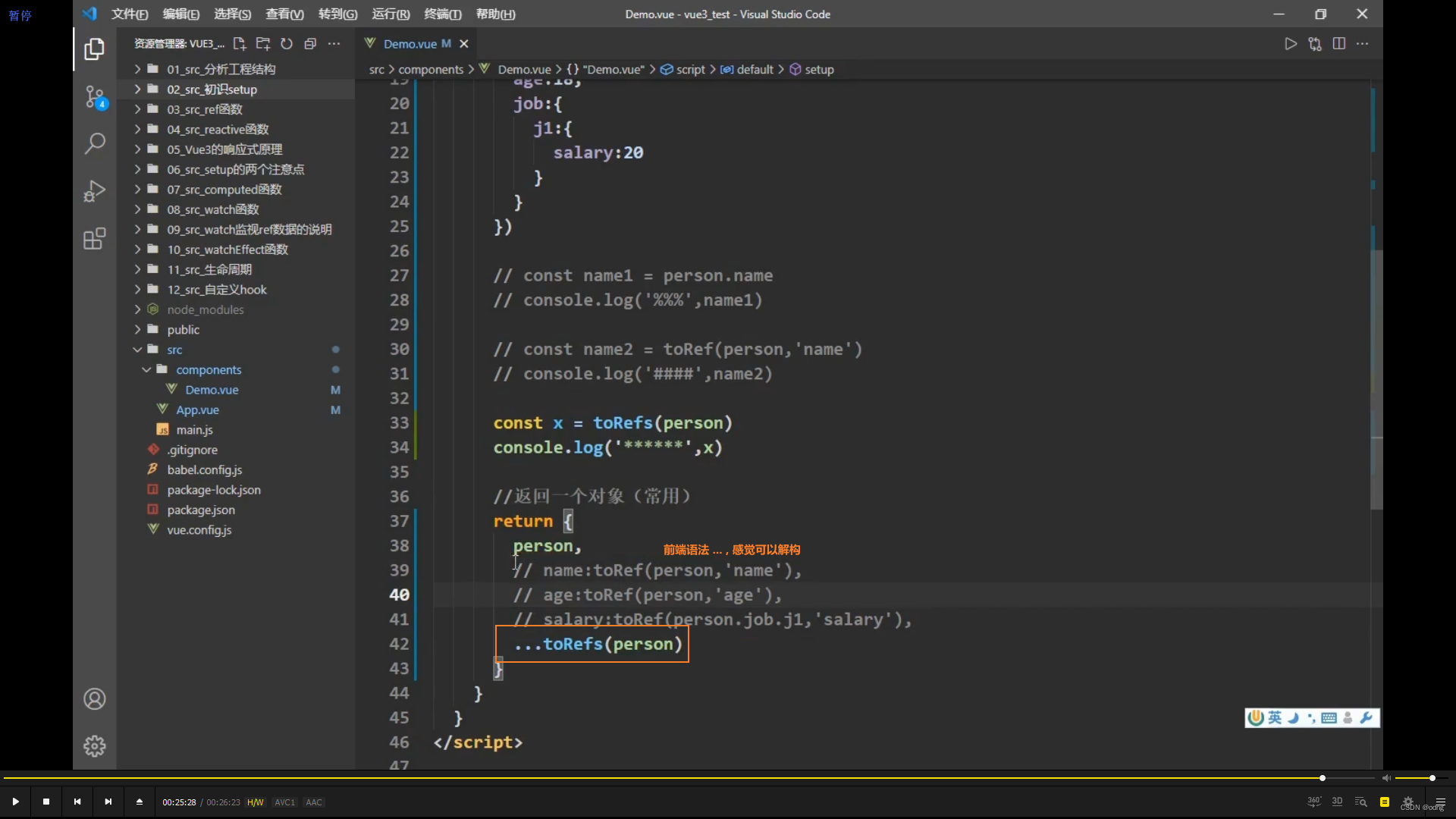Skip to next video track
This screenshot has height=819, width=1456.
(108, 802)
